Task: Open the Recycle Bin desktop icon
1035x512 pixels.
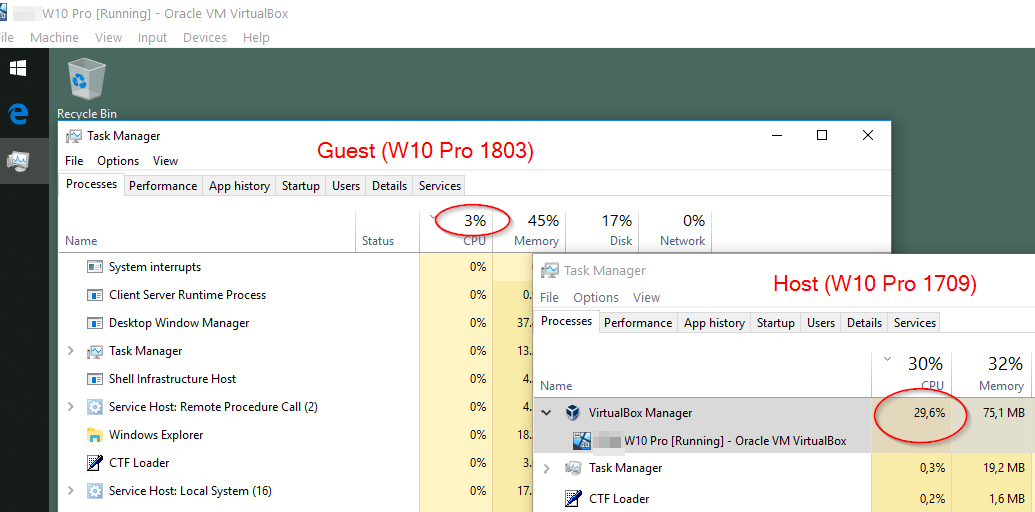Action: coord(86,88)
